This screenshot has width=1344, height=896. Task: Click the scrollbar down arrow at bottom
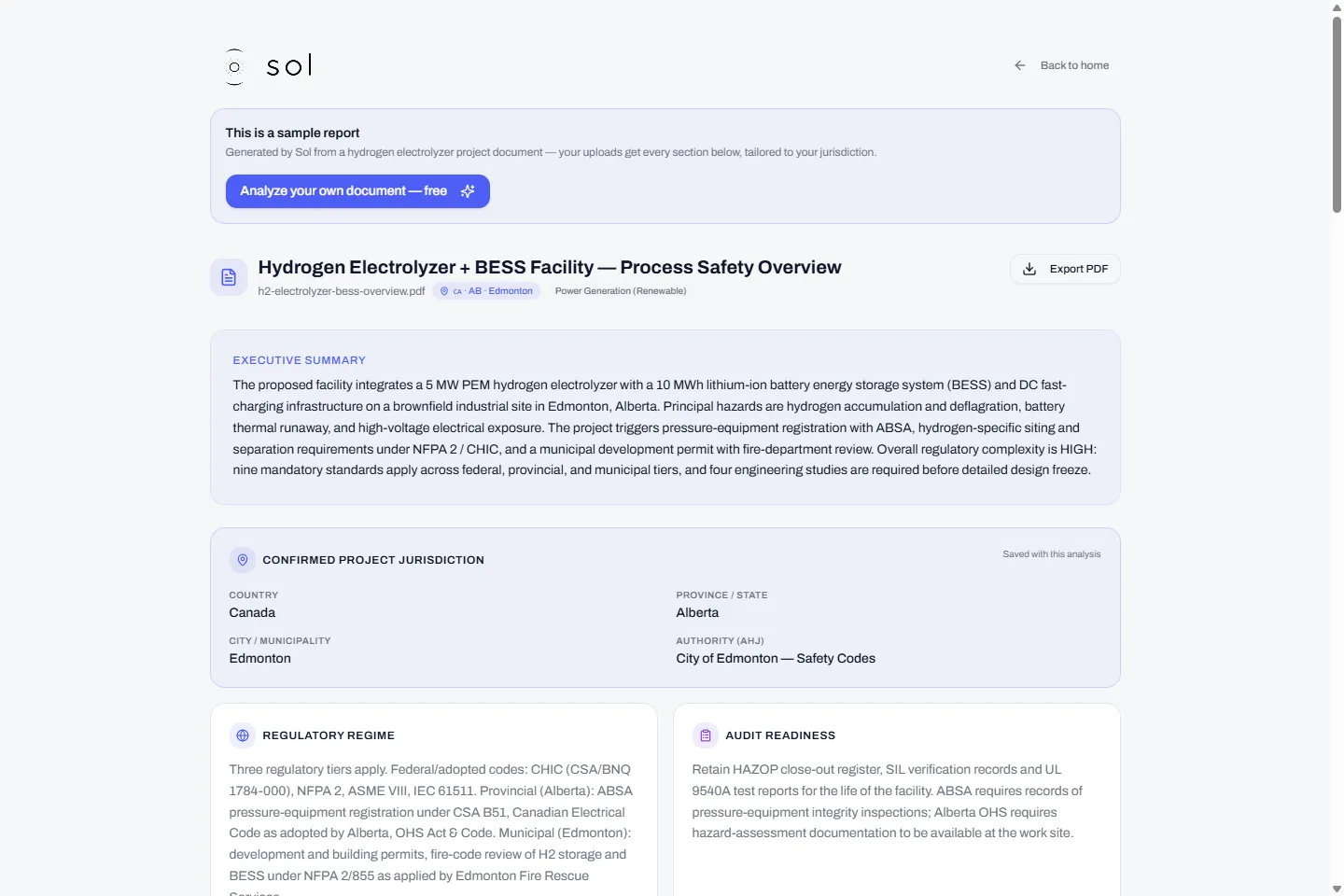[x=1337, y=889]
